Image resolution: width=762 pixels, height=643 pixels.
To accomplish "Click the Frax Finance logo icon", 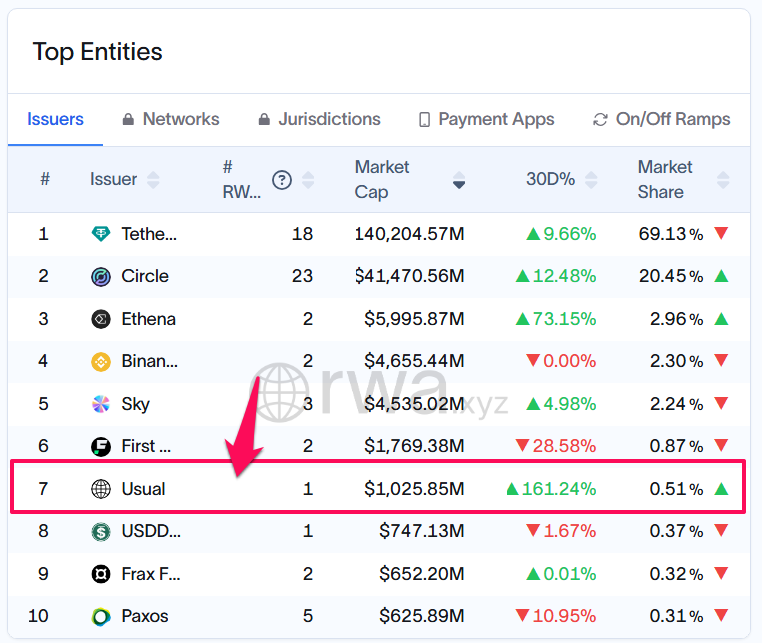I will [101, 574].
